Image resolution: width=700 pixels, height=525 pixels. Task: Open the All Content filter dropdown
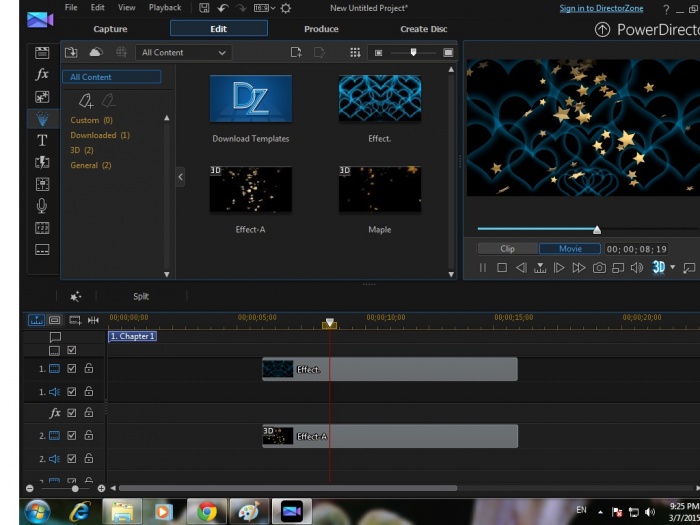click(184, 52)
